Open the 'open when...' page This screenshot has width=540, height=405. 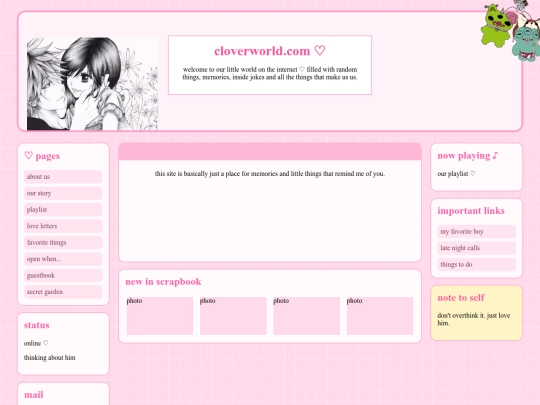click(63, 259)
